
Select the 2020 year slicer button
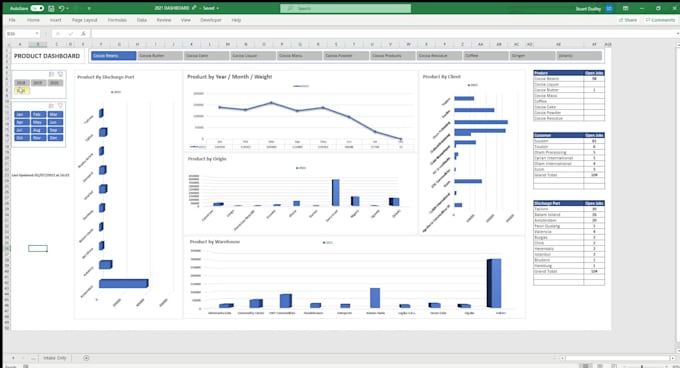click(55, 83)
